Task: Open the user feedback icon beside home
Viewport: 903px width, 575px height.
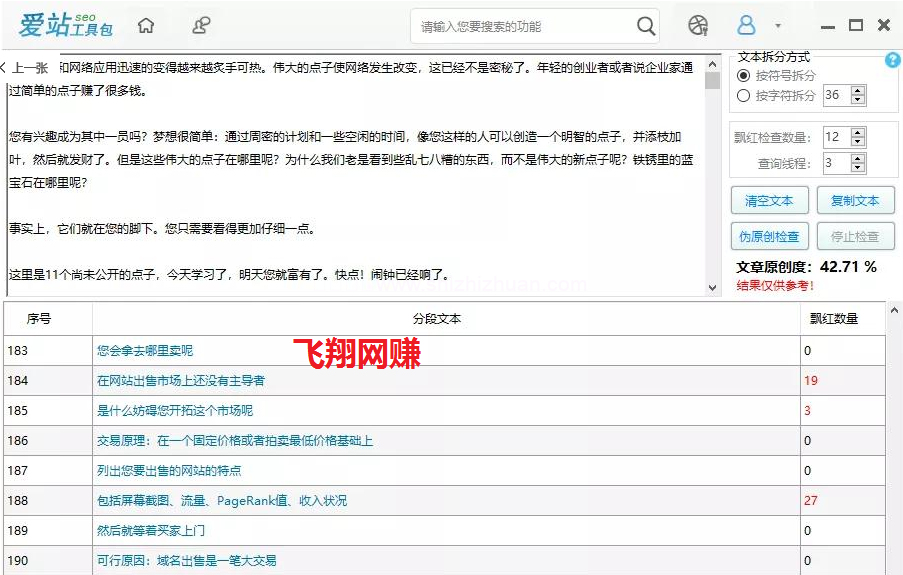Action: [x=202, y=26]
